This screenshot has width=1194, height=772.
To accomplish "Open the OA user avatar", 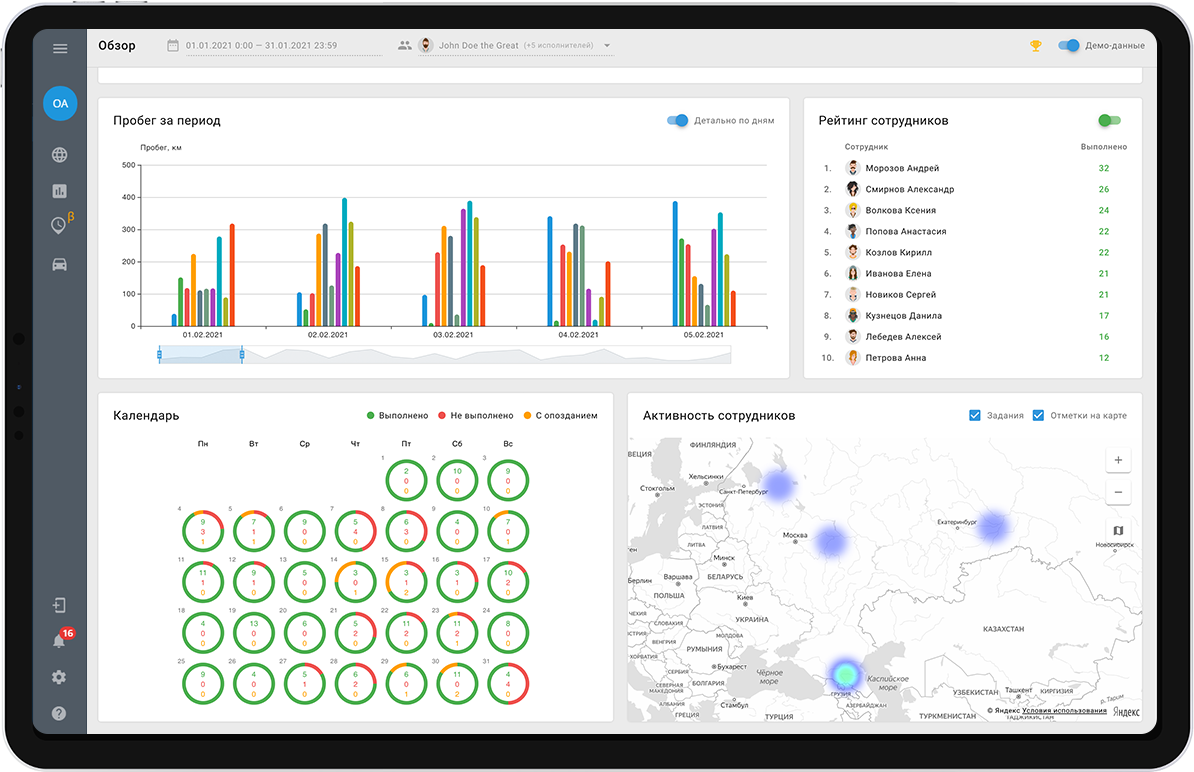I will point(60,104).
